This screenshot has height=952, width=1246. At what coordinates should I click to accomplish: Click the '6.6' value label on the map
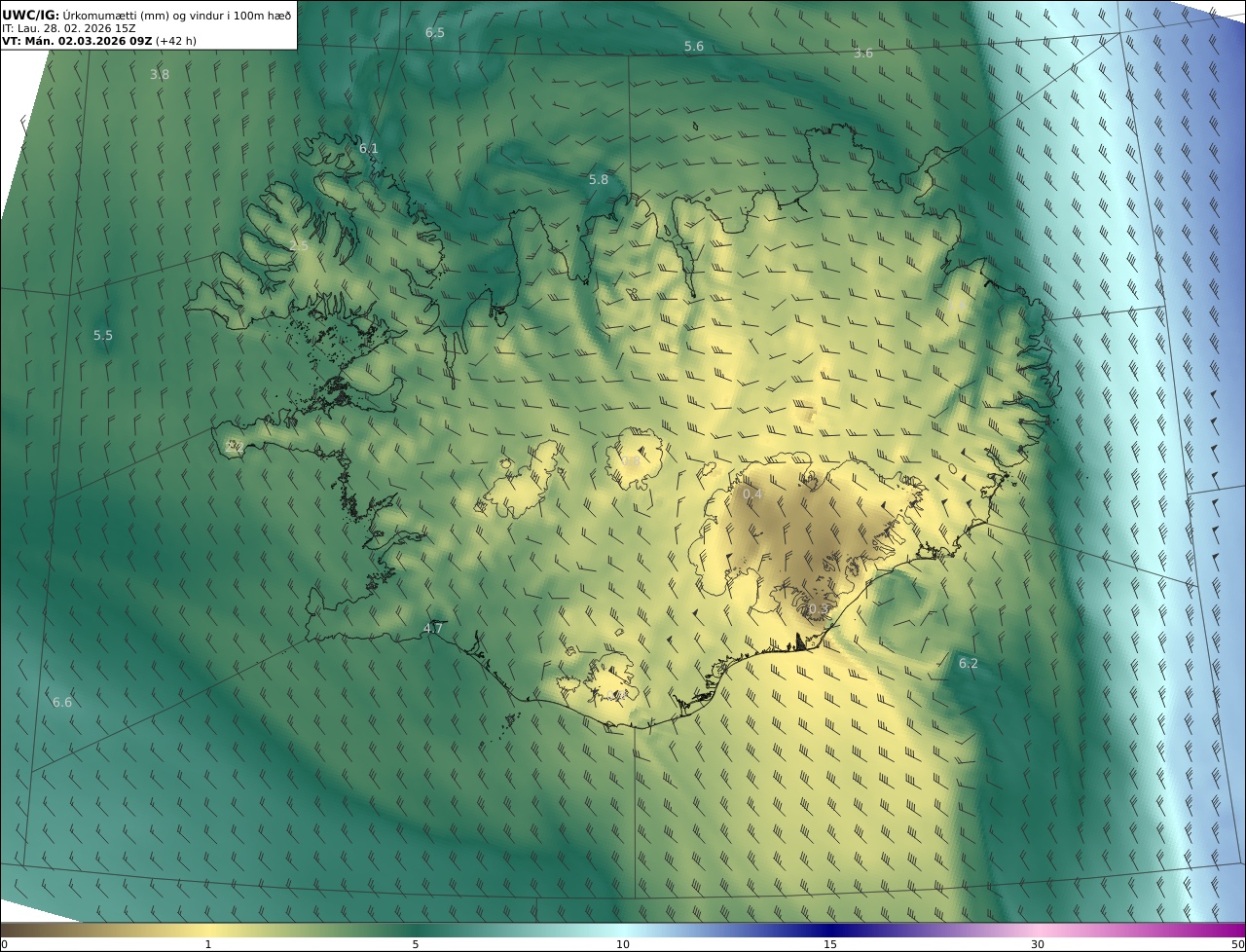tap(62, 703)
